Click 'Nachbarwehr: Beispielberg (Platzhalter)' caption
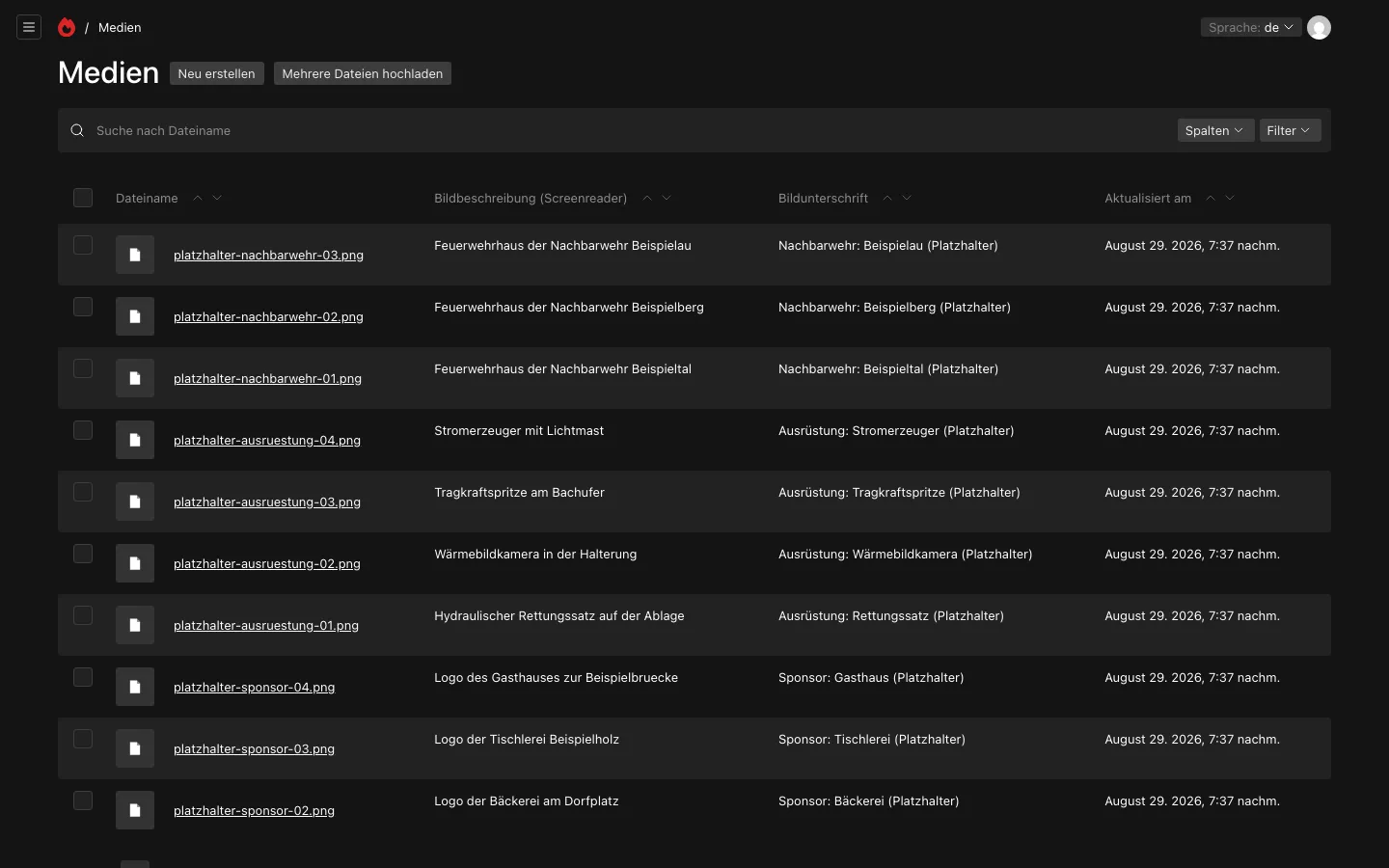1389x868 pixels. tap(894, 308)
